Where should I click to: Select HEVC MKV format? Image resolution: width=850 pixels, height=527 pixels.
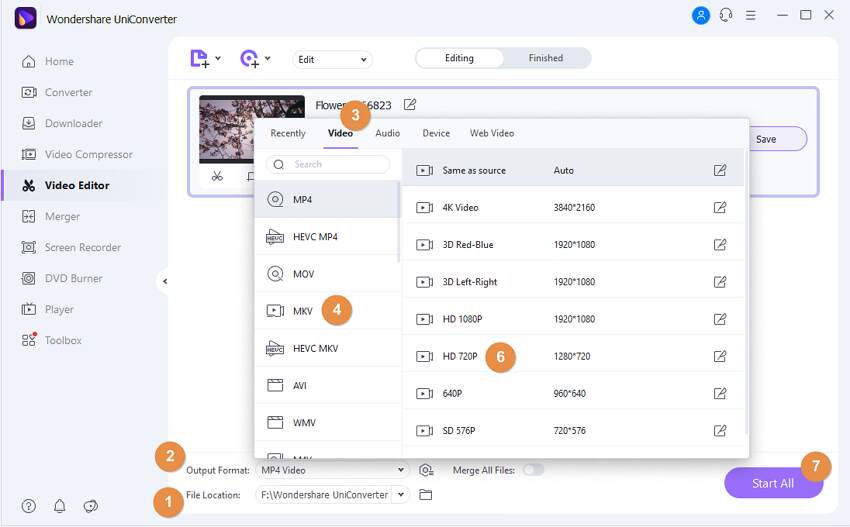[327, 348]
